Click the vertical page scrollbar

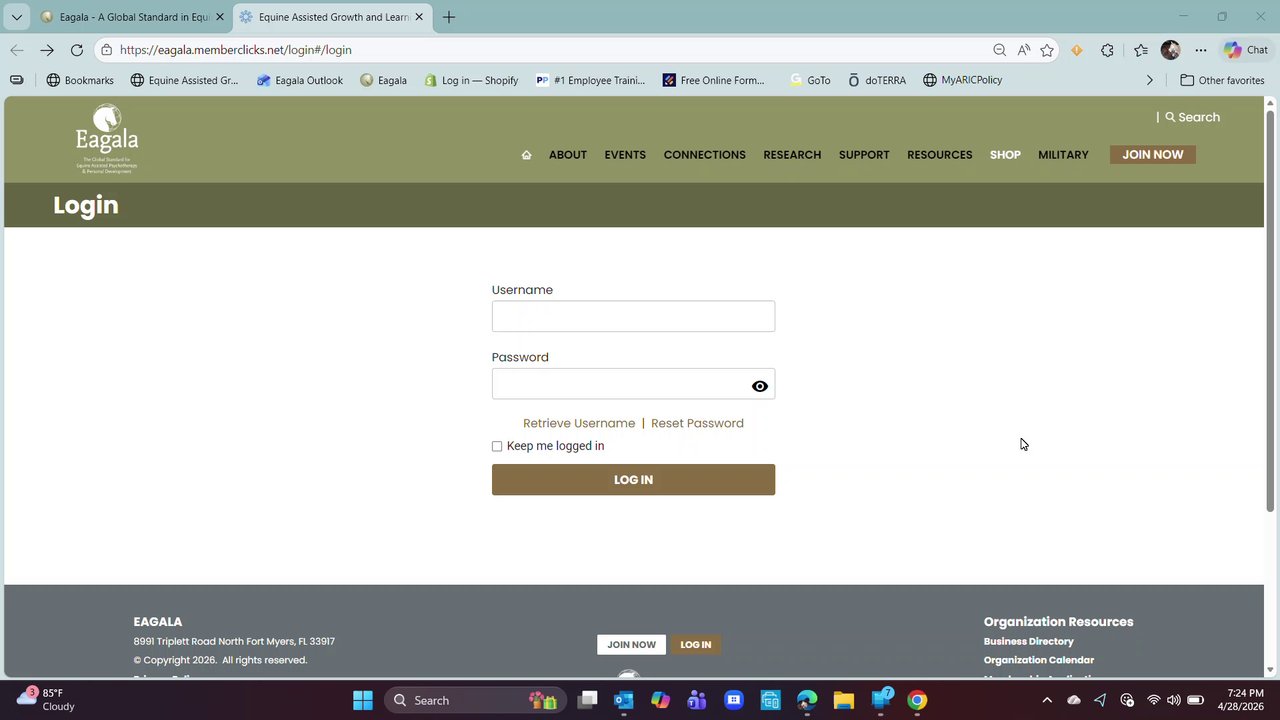pyautogui.click(x=1271, y=311)
